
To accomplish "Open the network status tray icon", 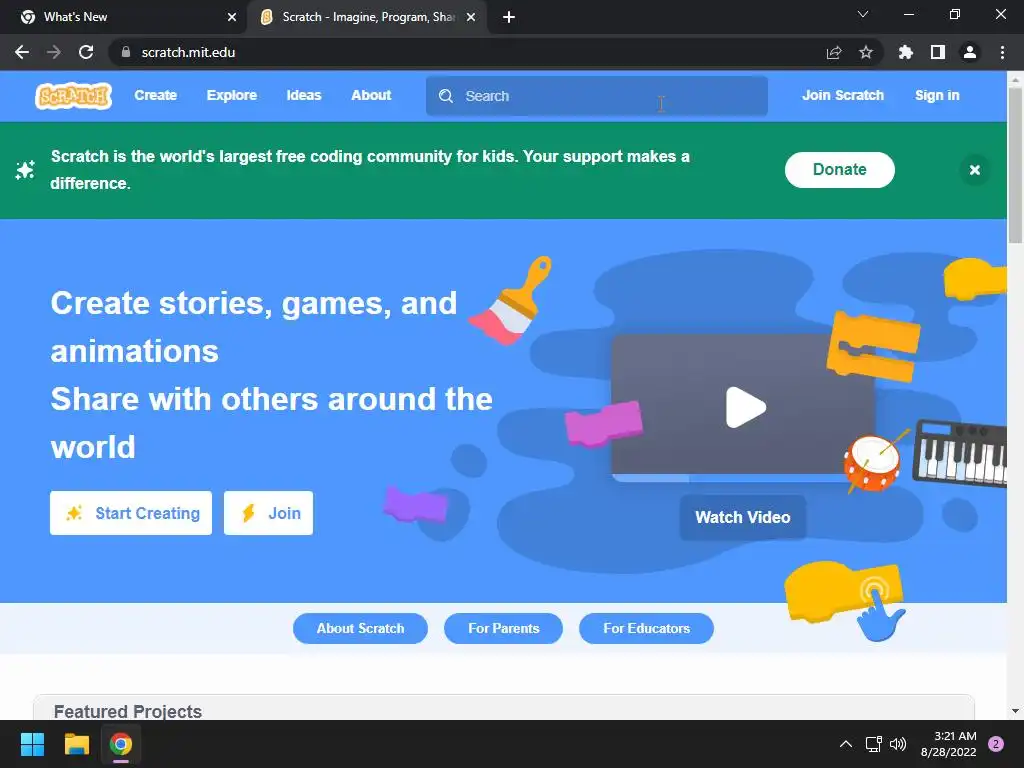I will click(873, 744).
